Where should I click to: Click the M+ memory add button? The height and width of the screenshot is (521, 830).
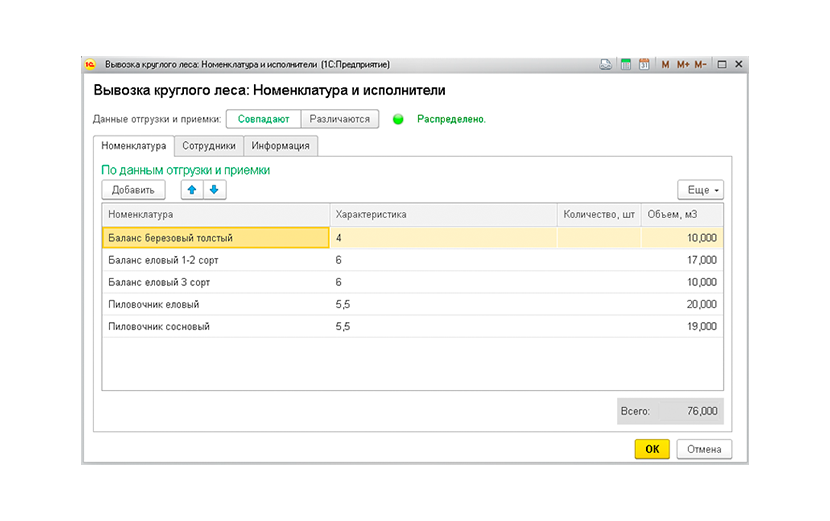(x=683, y=65)
